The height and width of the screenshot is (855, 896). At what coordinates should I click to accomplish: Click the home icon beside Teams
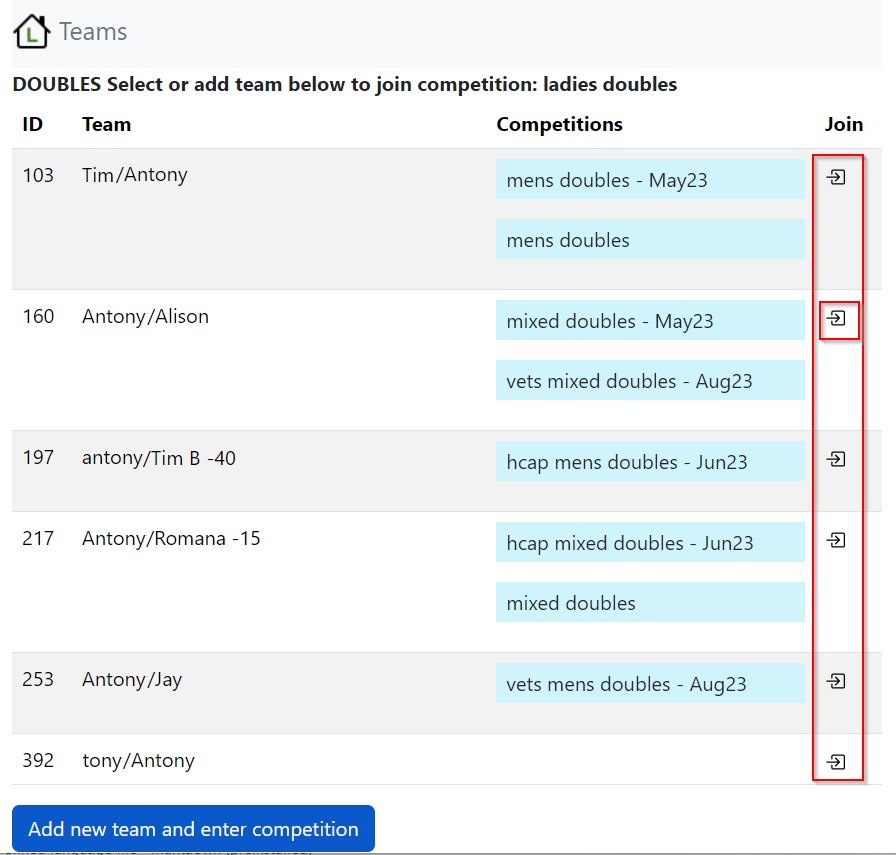pyautogui.click(x=31, y=31)
